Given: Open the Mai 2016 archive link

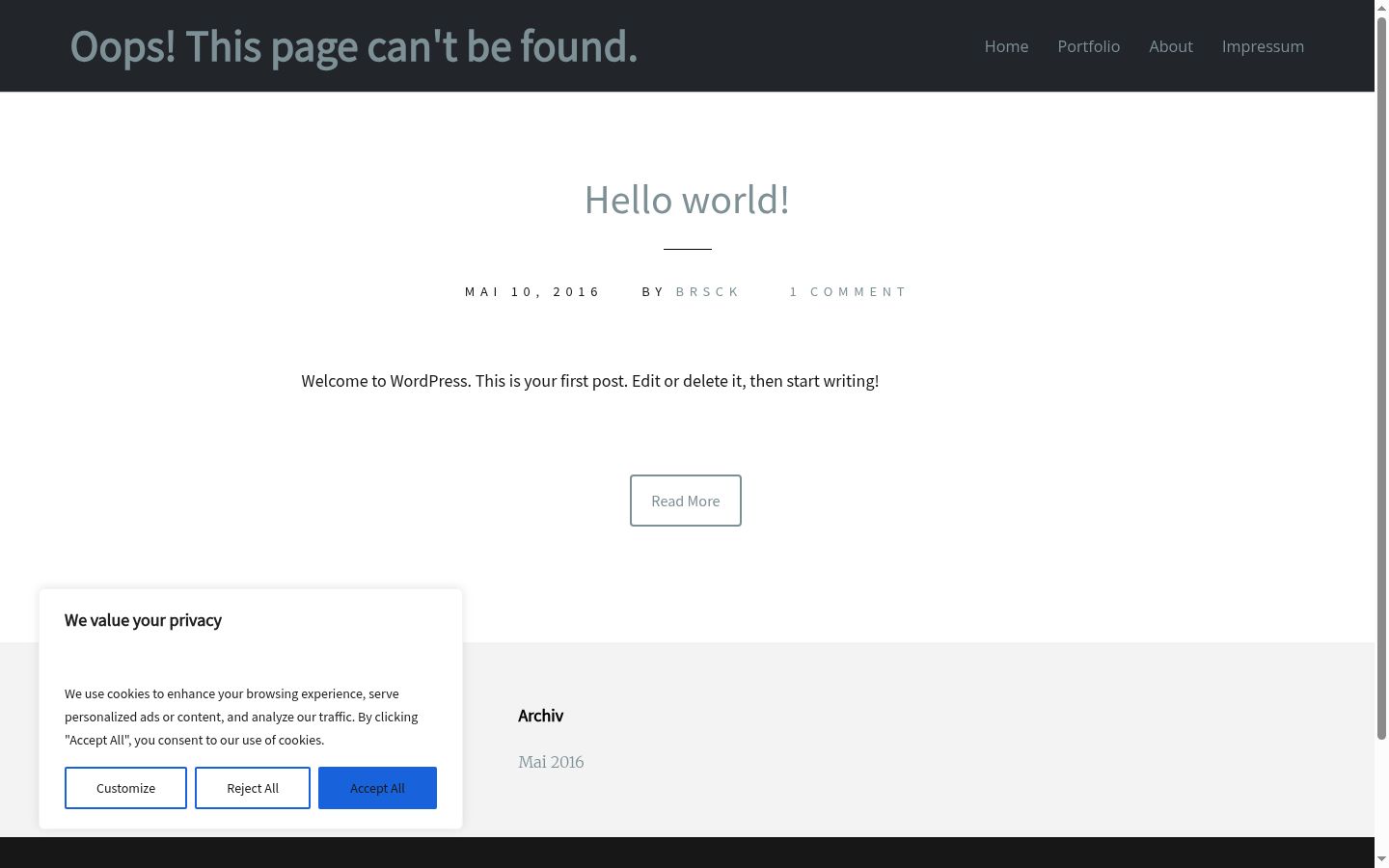Looking at the screenshot, I should [551, 762].
